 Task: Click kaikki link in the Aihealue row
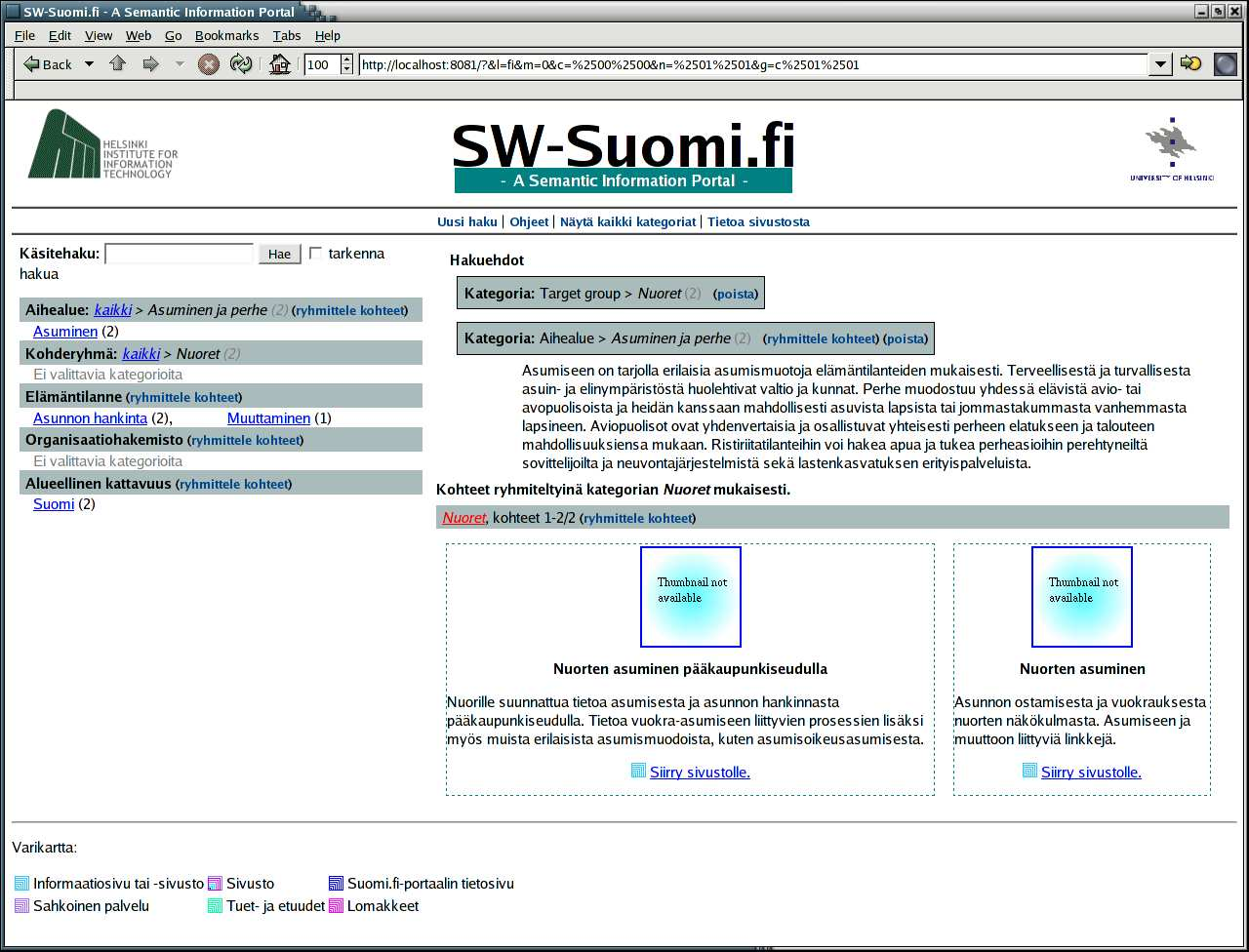click(x=112, y=310)
